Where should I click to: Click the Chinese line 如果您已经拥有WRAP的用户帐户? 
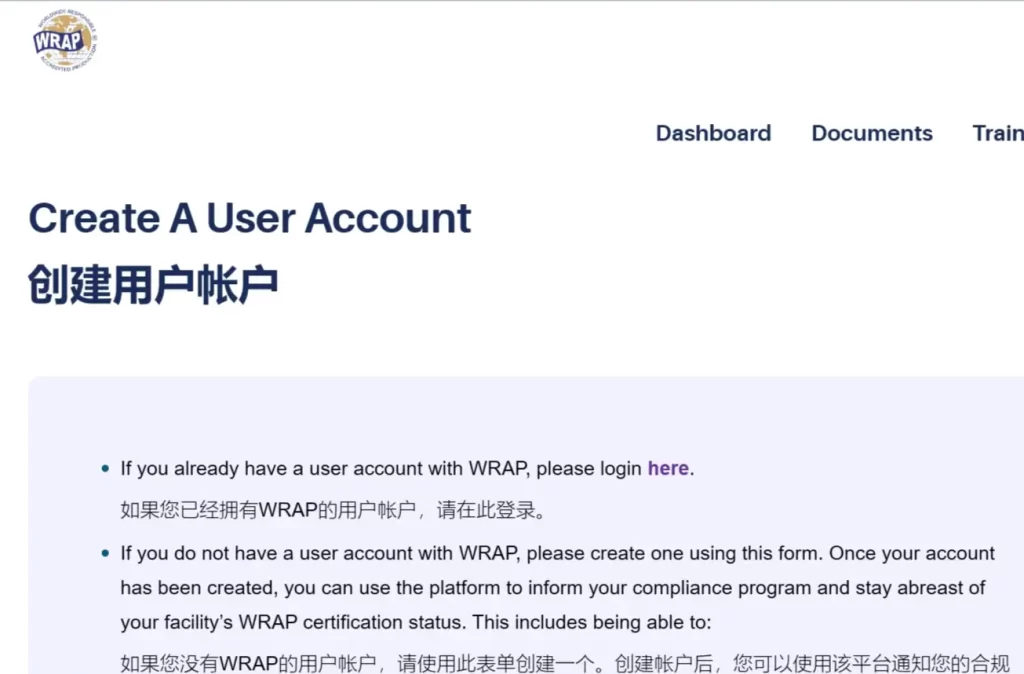267,511
